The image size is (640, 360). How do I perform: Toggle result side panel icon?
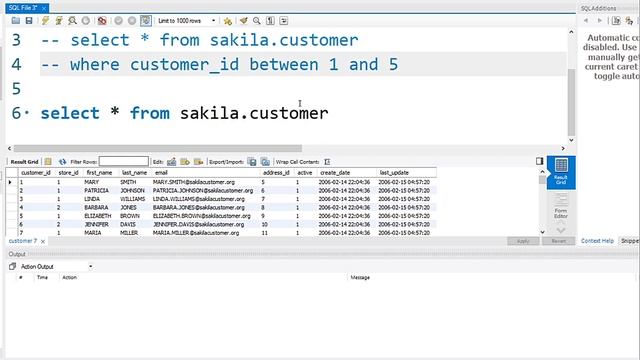click(540, 161)
